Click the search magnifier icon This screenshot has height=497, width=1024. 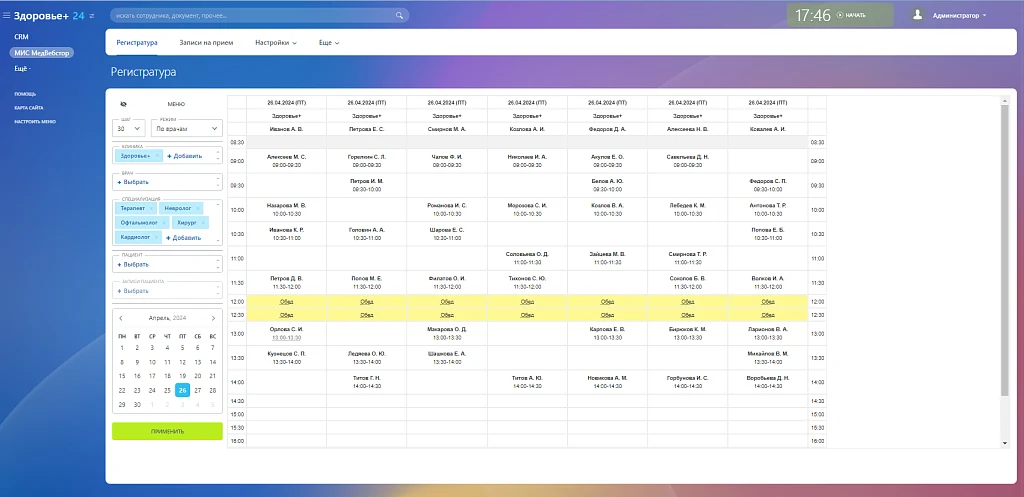[x=400, y=15]
